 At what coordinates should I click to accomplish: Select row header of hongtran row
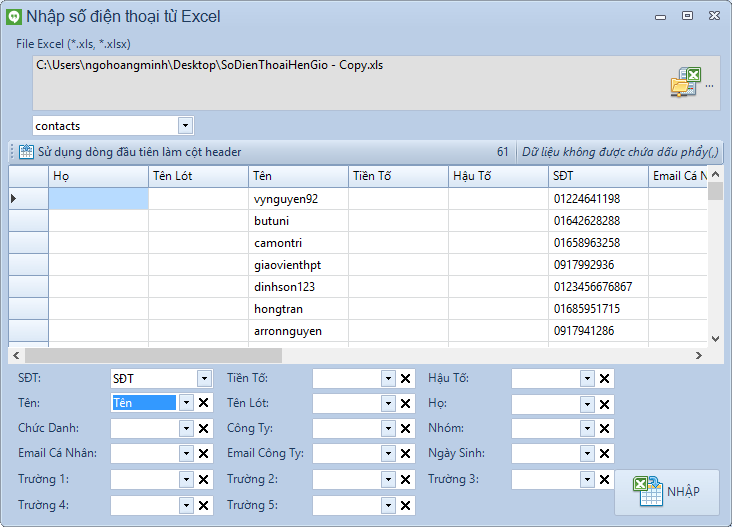click(28, 309)
